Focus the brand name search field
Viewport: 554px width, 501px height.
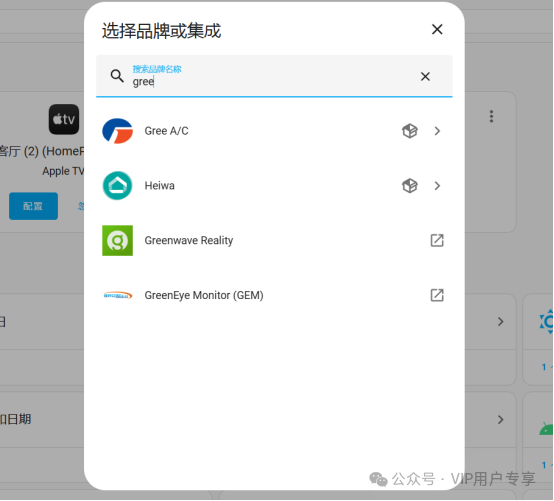(x=274, y=76)
